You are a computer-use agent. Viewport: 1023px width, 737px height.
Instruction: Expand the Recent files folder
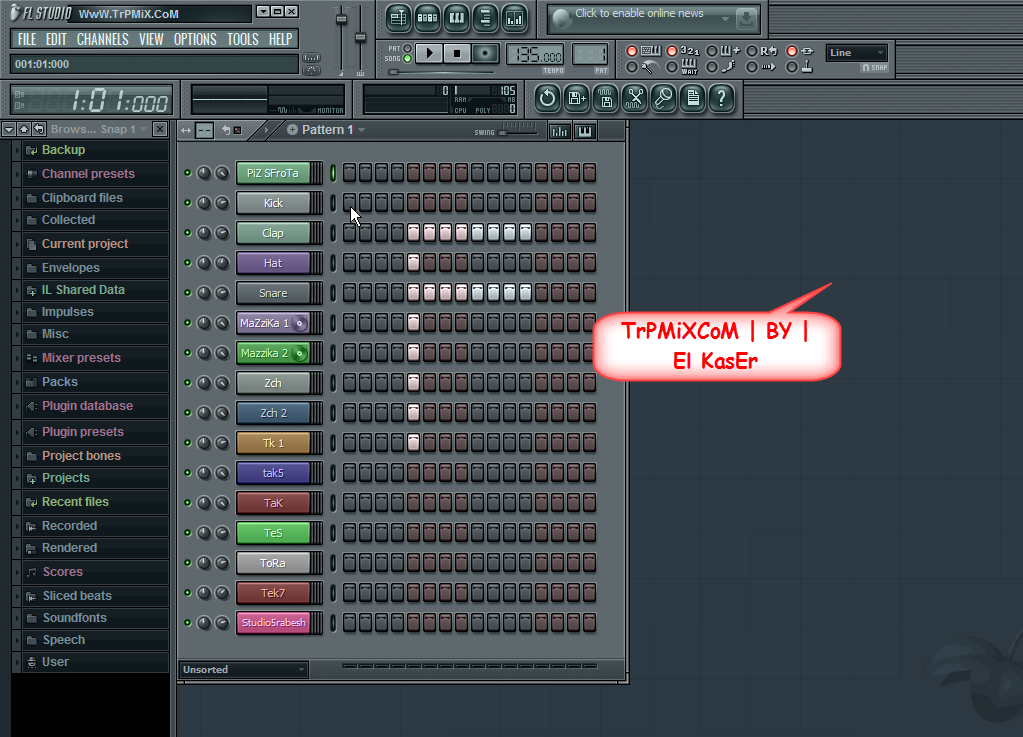(x=17, y=502)
